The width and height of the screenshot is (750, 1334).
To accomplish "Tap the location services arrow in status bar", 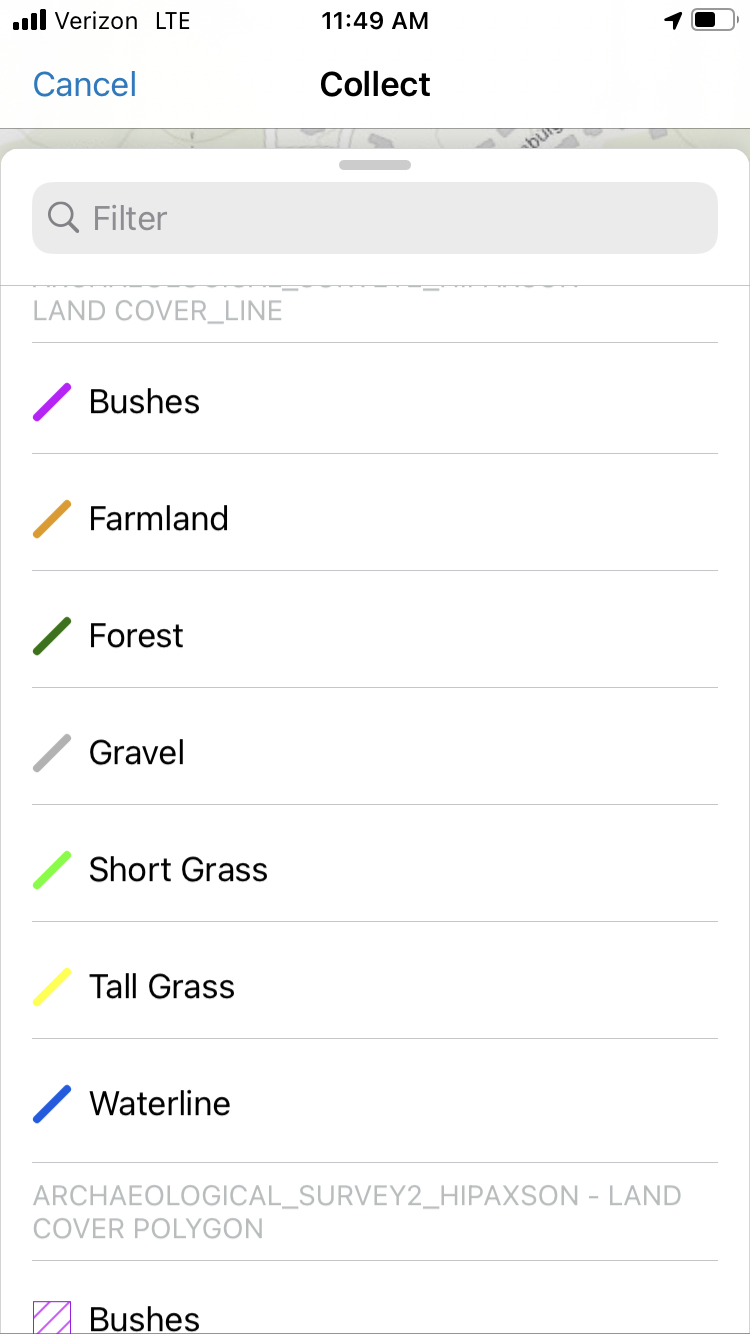I will pos(673,21).
